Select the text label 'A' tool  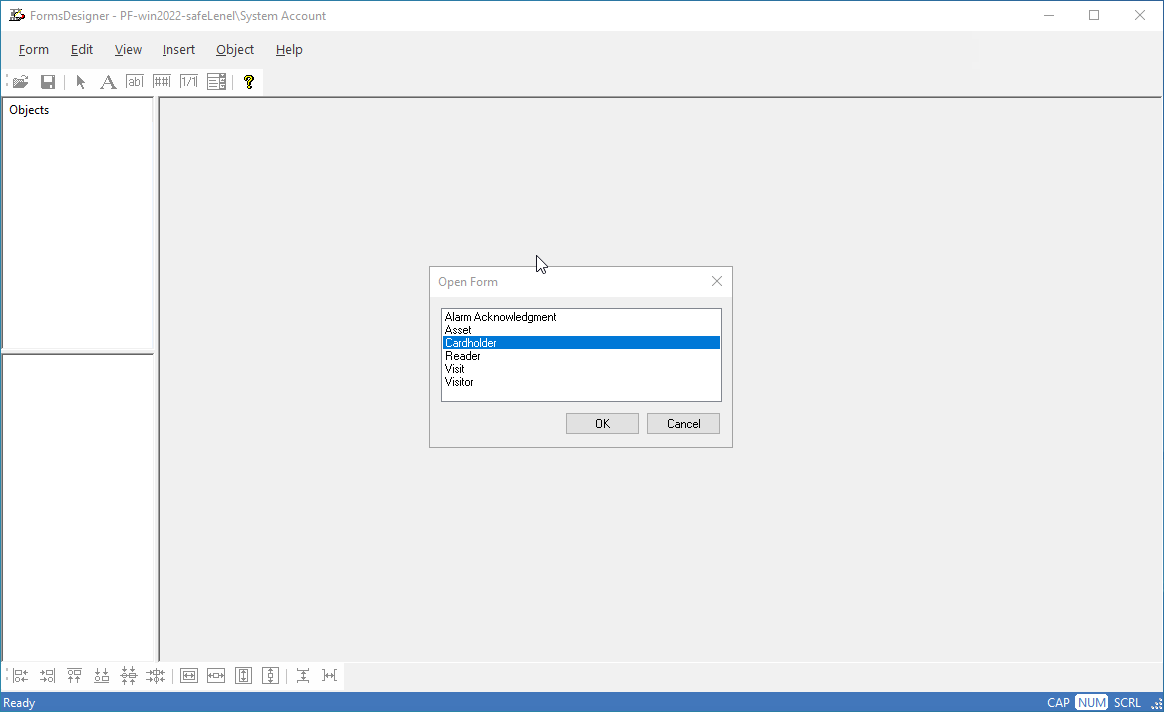108,82
